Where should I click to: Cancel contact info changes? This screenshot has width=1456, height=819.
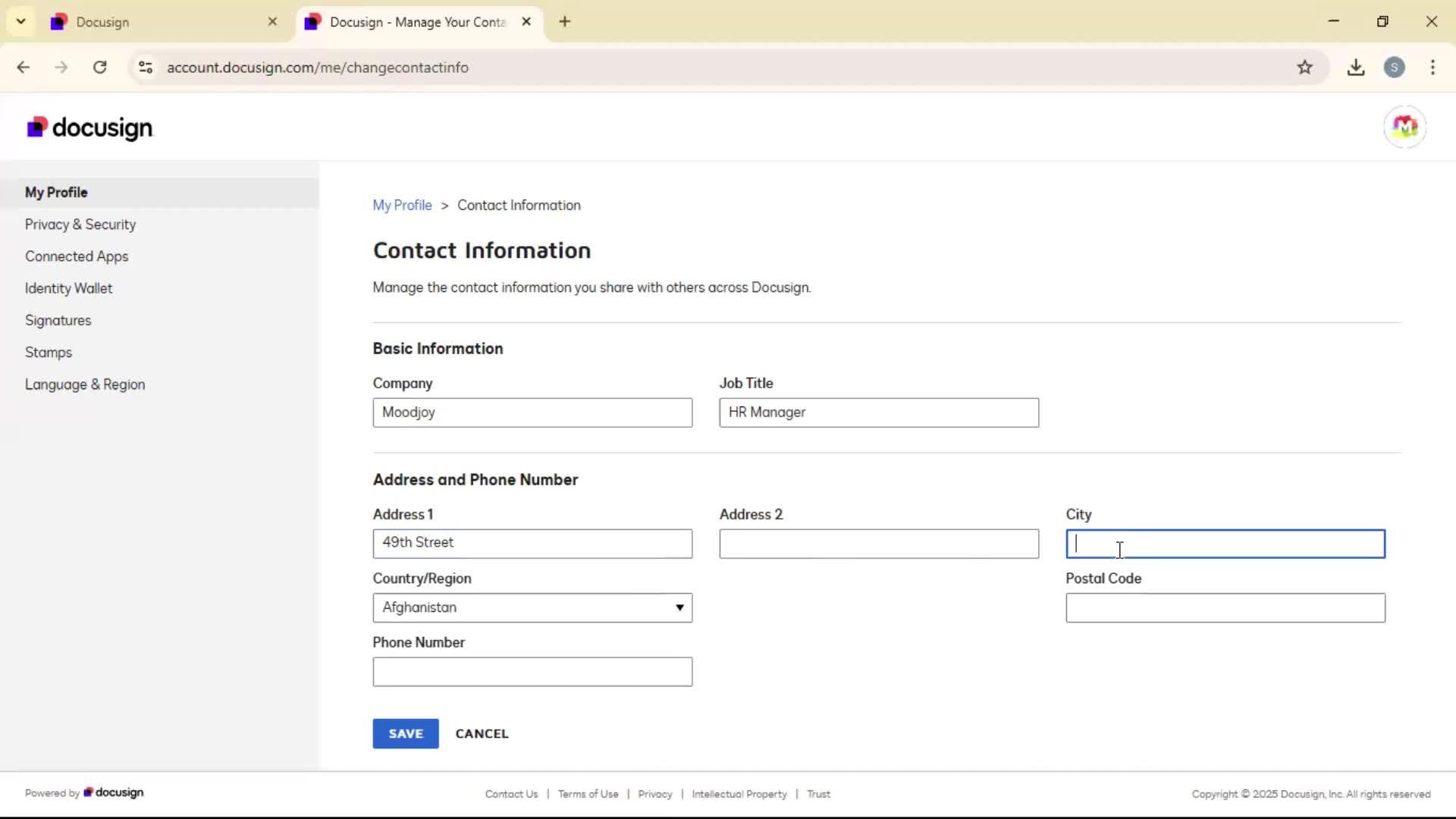(x=482, y=733)
